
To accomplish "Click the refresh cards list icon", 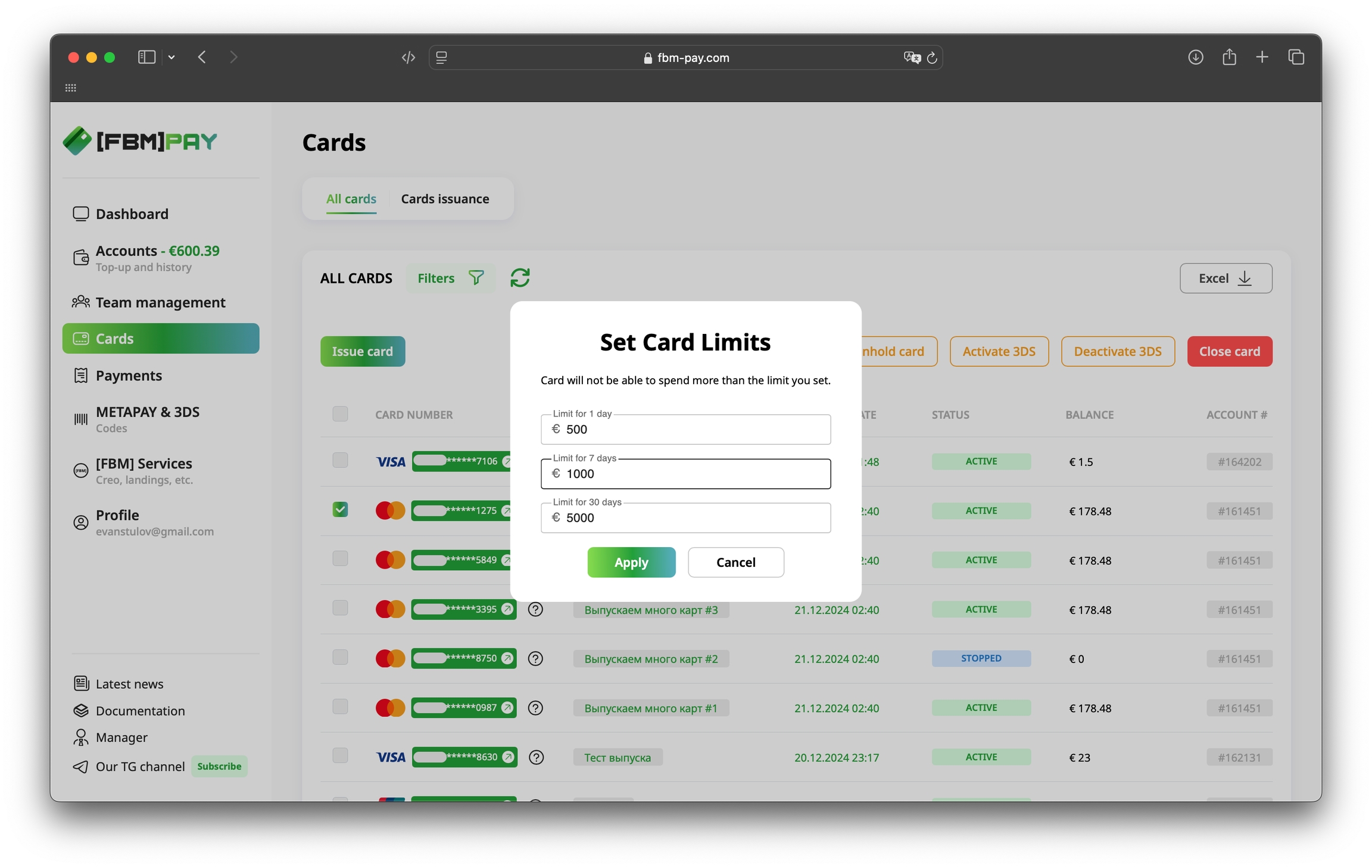I will pos(519,278).
